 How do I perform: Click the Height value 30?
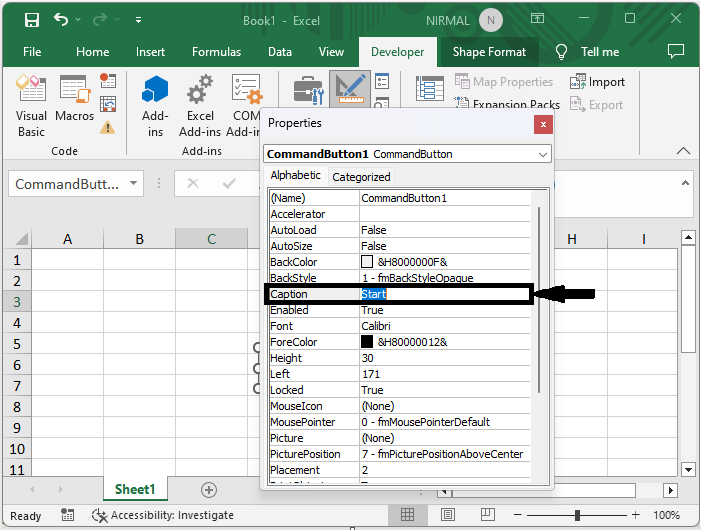[445, 358]
